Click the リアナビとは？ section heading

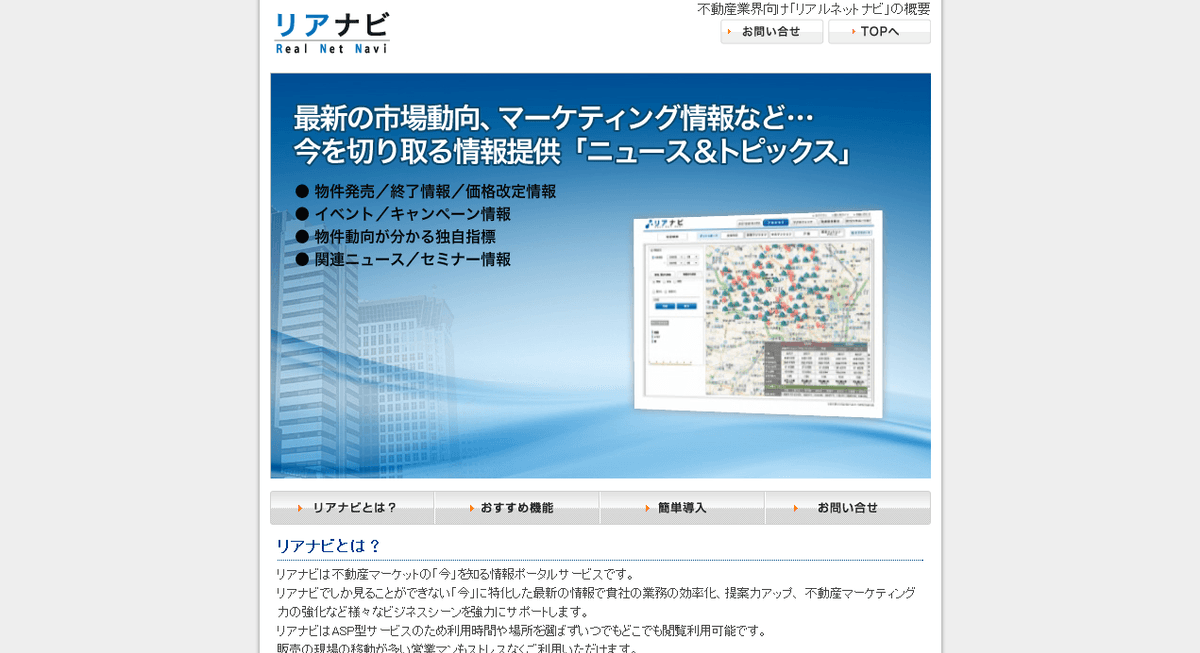pos(329,546)
